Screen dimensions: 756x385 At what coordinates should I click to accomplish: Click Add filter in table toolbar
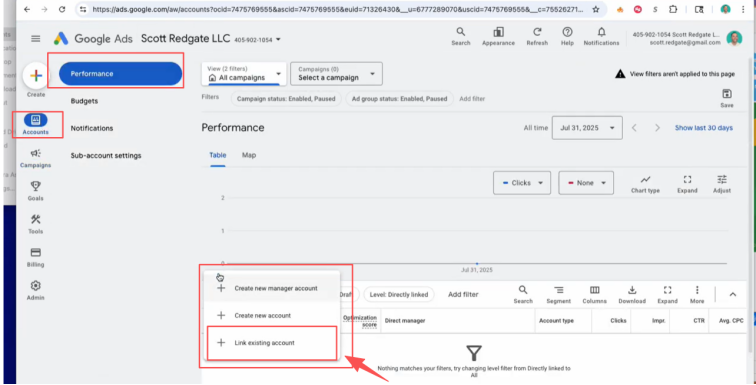point(463,294)
